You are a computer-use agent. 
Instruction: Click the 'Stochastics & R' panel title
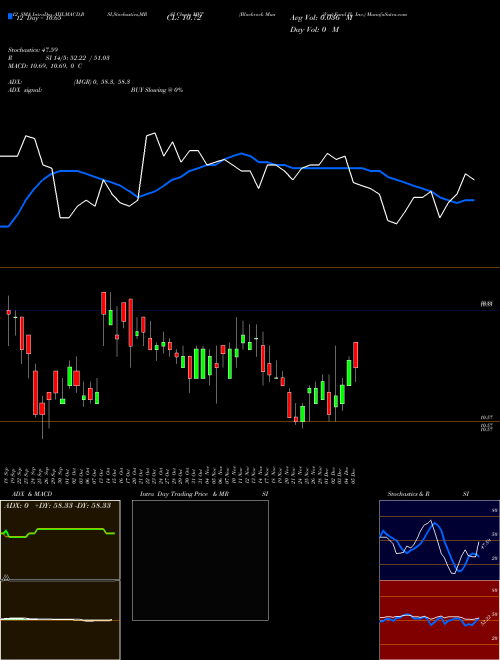click(408, 494)
